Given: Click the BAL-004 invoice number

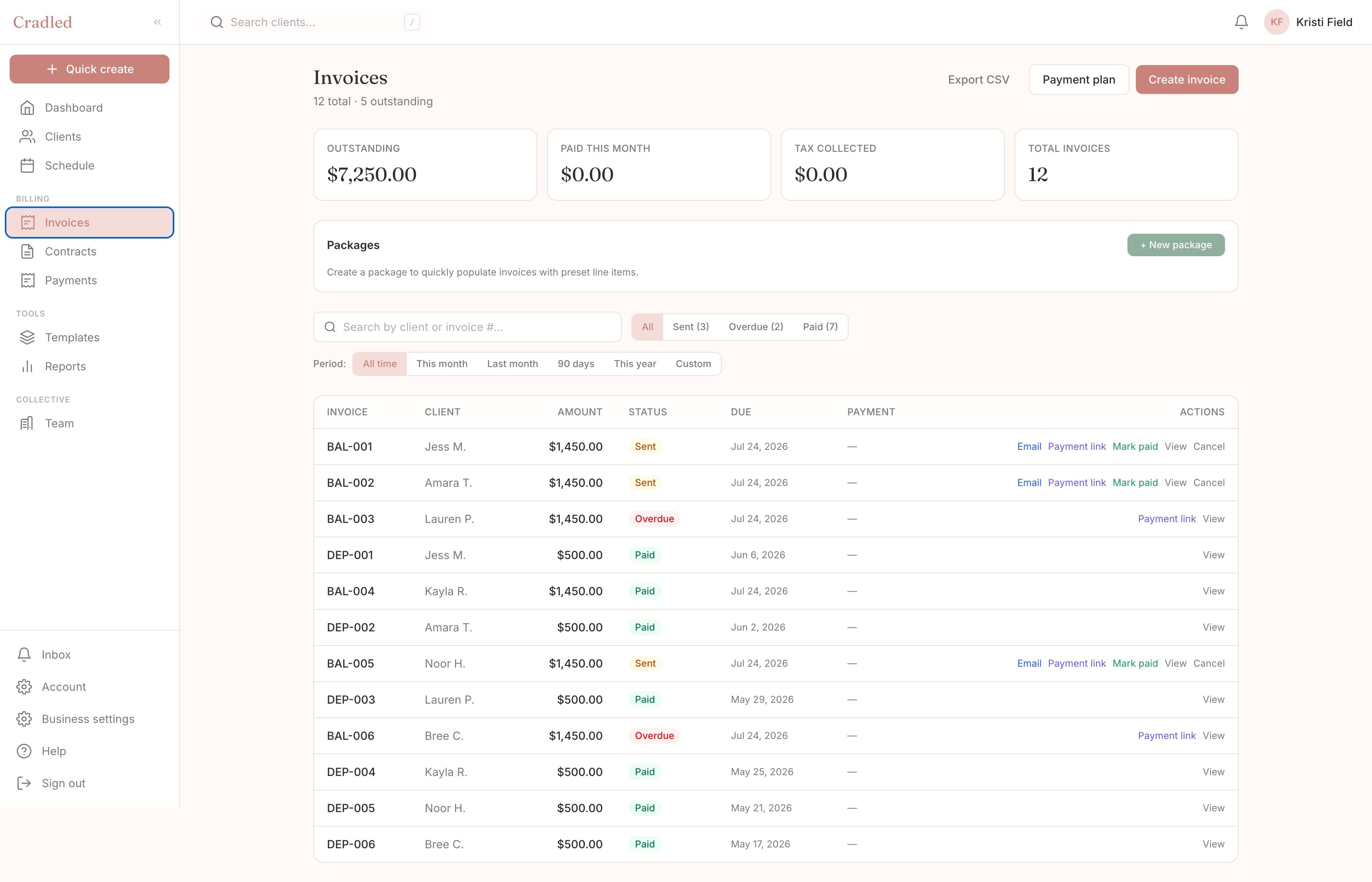Looking at the screenshot, I should click(351, 591).
